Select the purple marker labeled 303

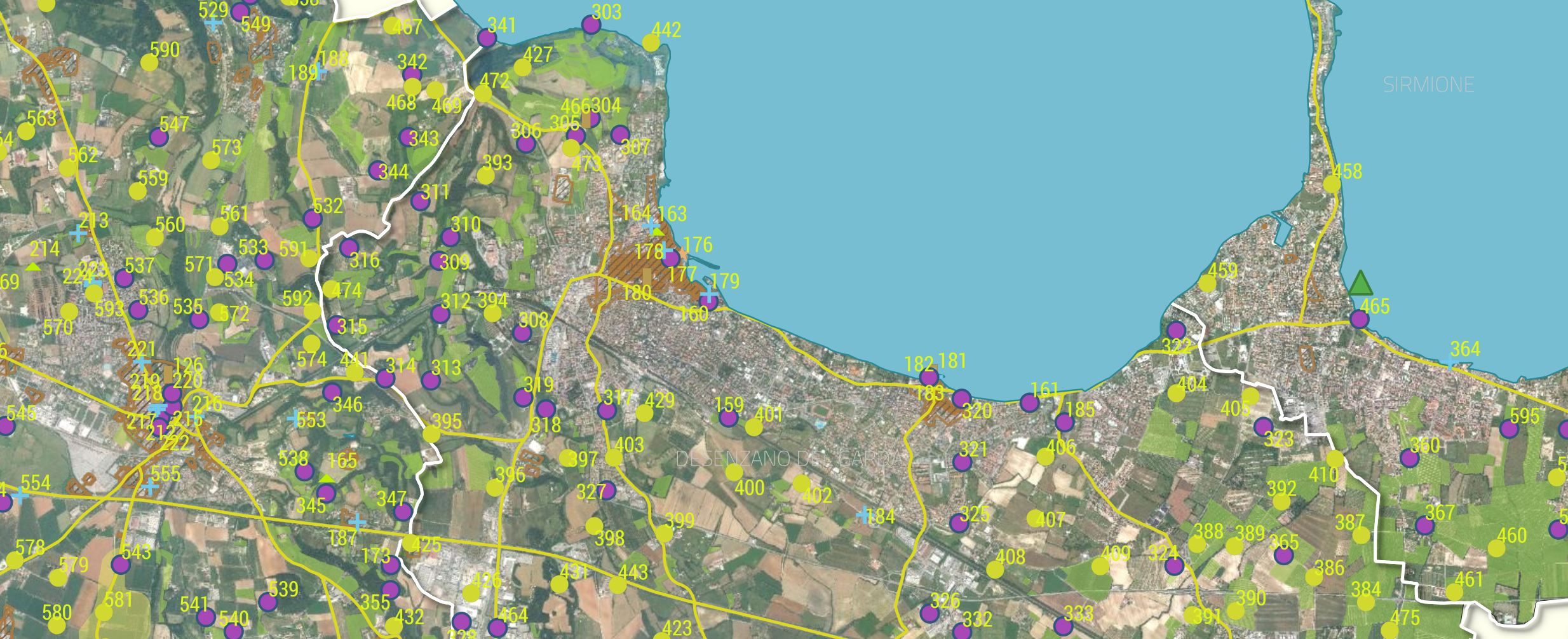click(591, 25)
